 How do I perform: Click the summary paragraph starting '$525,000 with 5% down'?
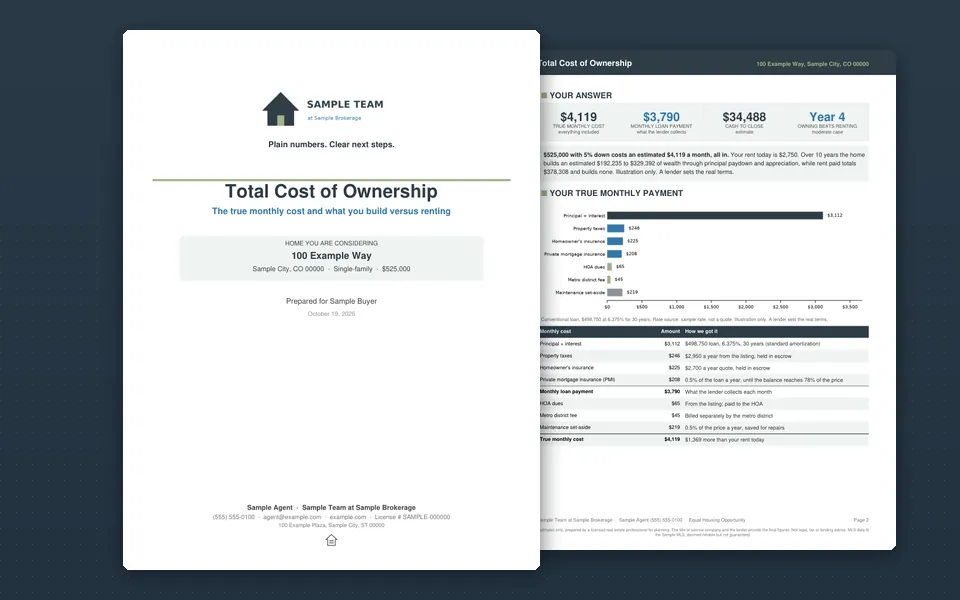[x=704, y=163]
